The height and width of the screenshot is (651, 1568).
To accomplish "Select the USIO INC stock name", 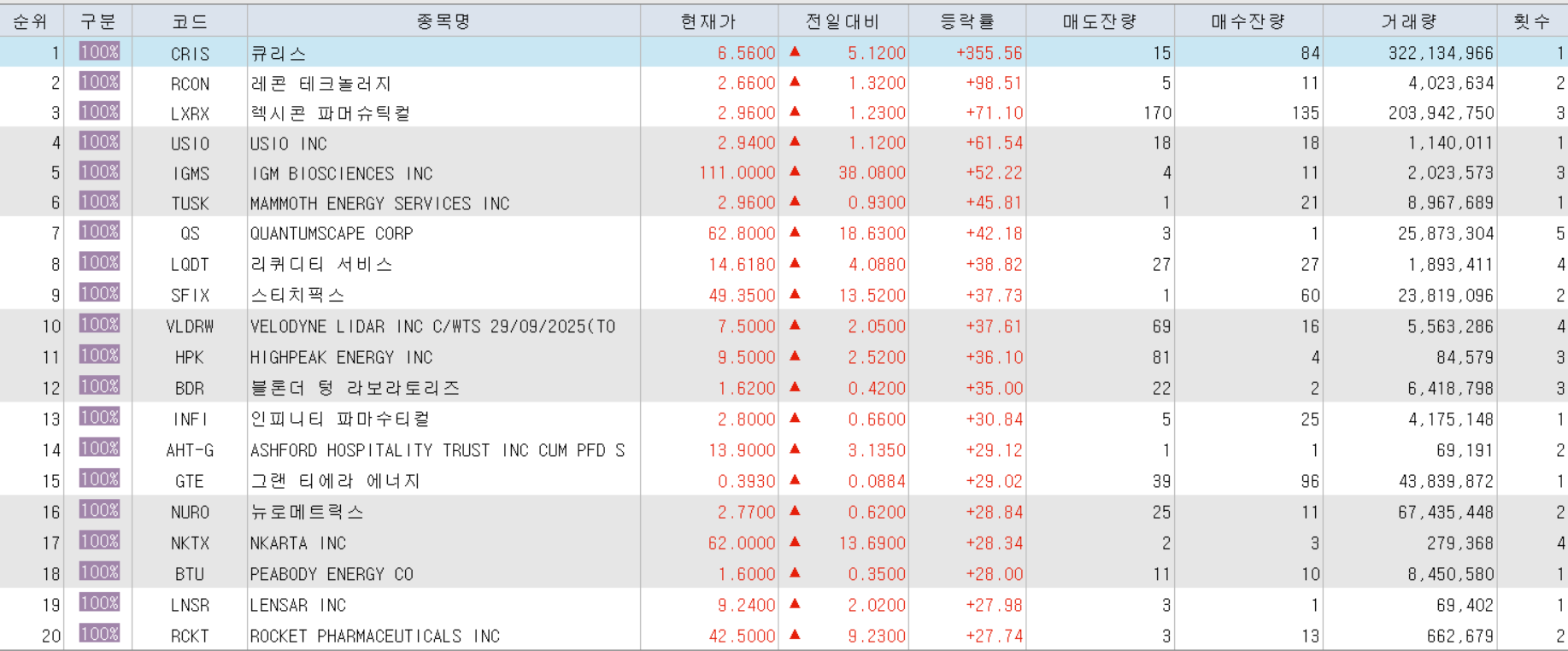I will click(289, 144).
